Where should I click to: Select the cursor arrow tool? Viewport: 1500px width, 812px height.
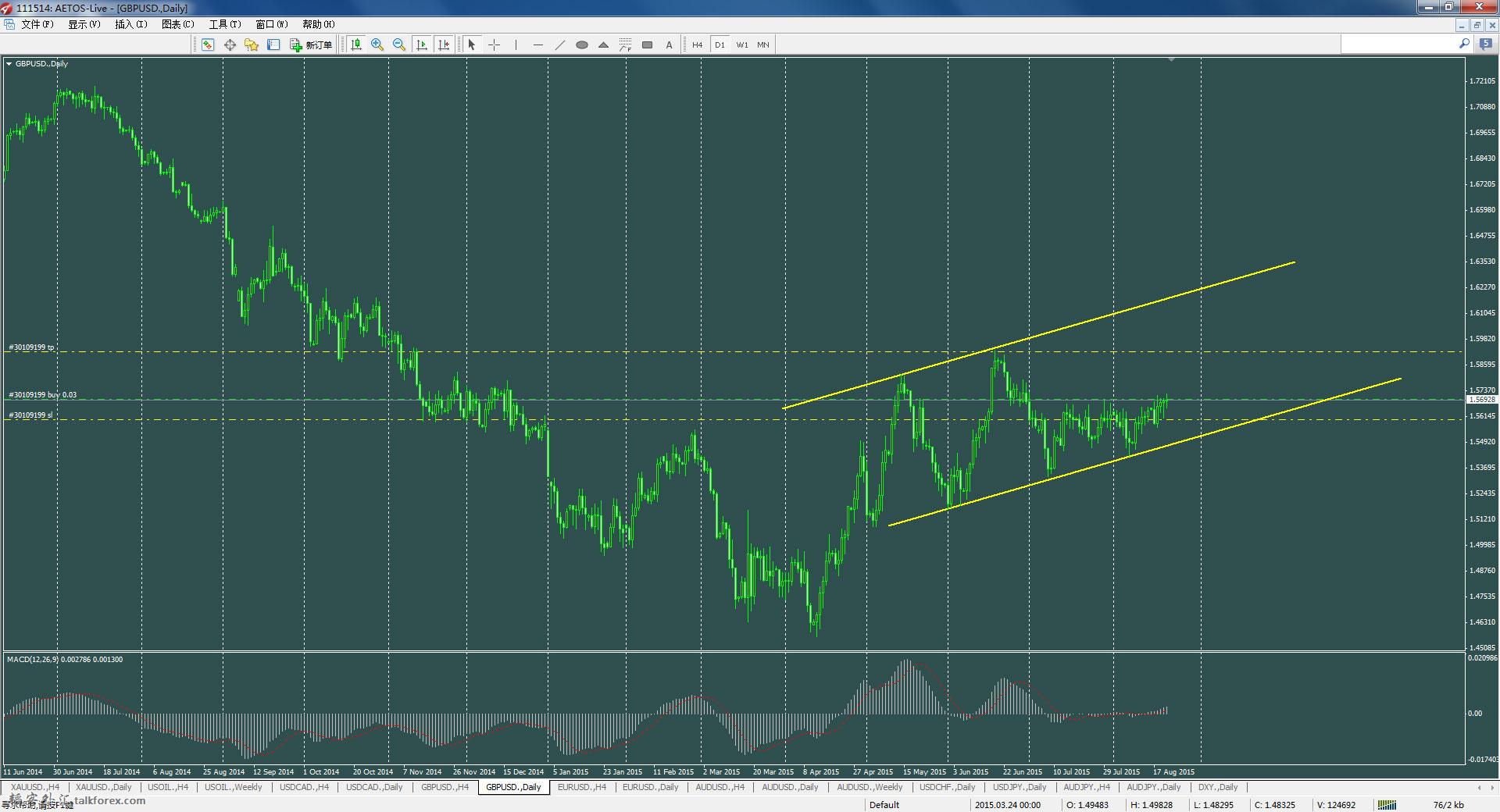[x=472, y=45]
